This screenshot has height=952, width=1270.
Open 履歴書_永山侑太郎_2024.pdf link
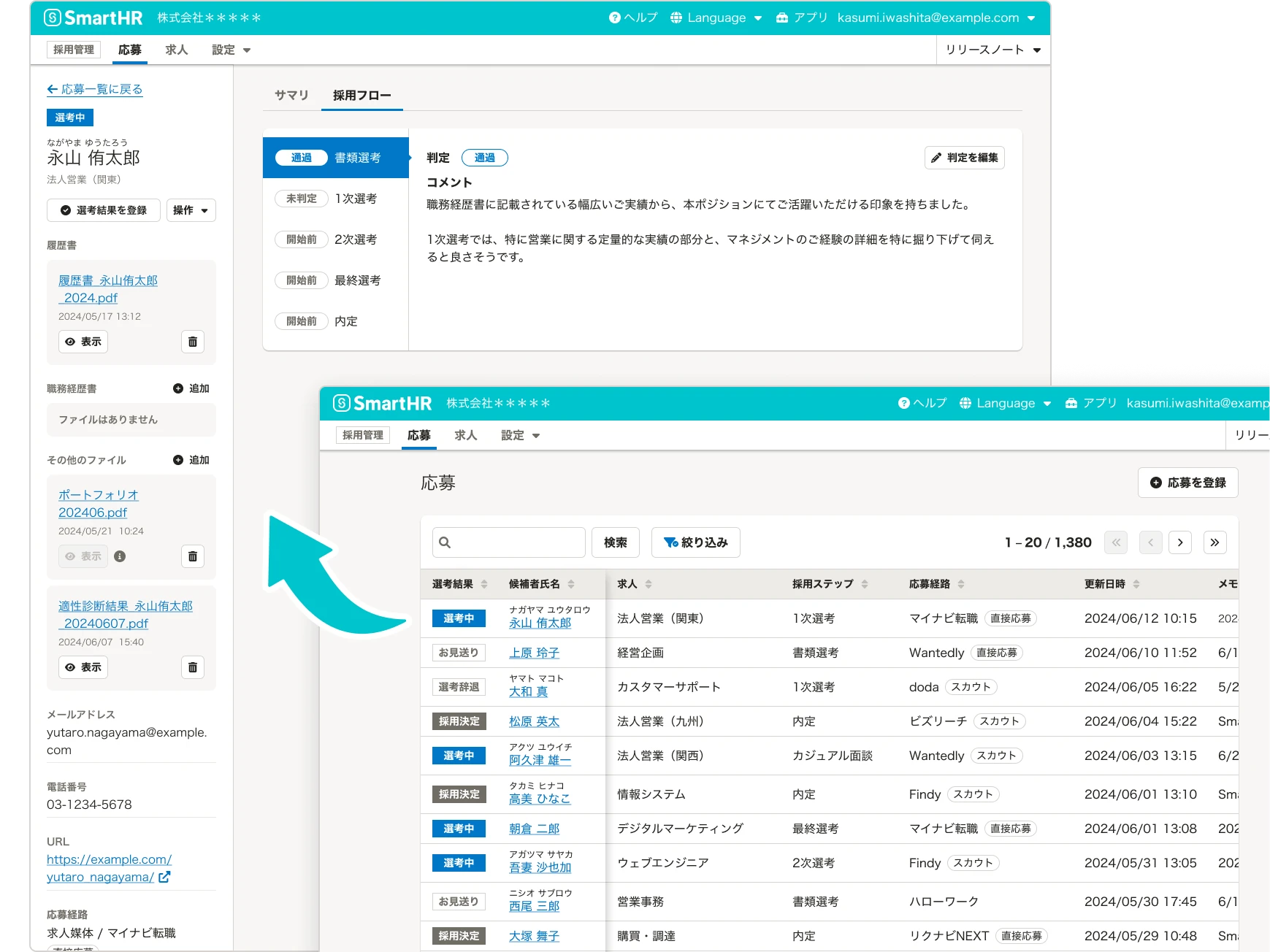click(x=108, y=289)
